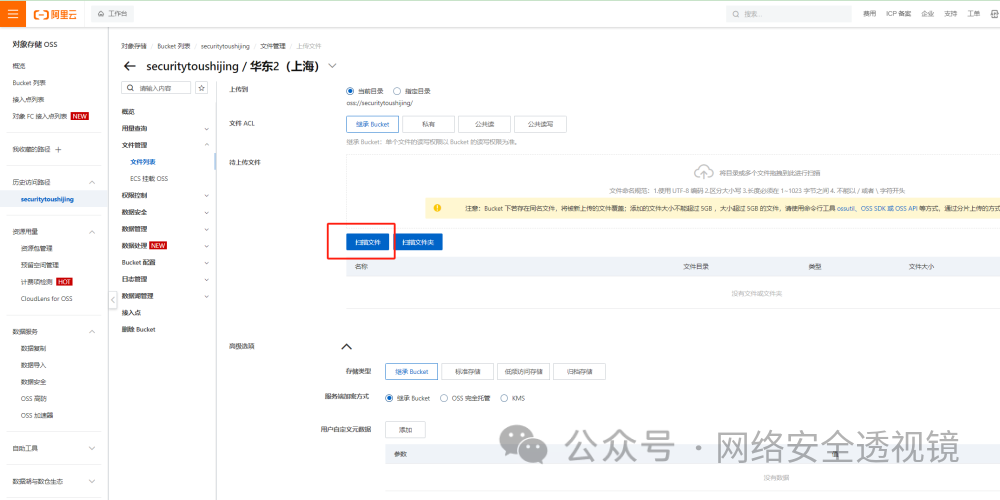Screen dimensions: 1000x500
Task: Select 继承 Bucket encryption radio
Action: pos(389,398)
